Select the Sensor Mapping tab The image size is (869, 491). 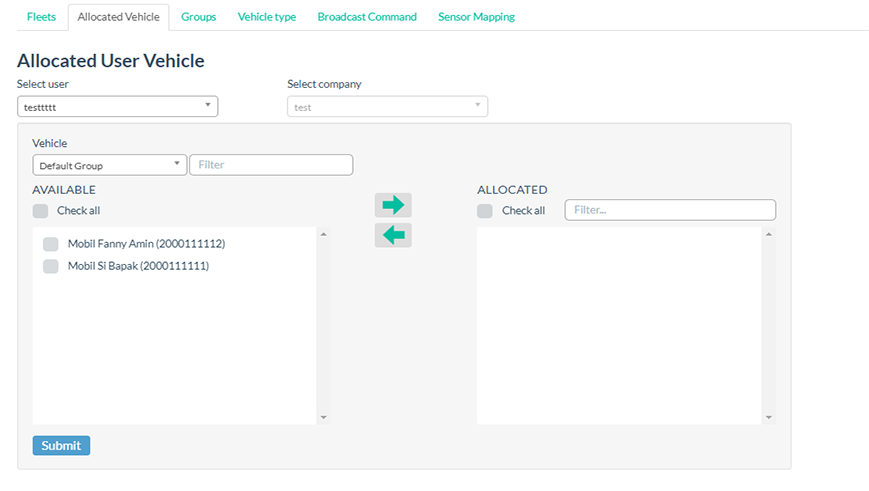coord(476,17)
